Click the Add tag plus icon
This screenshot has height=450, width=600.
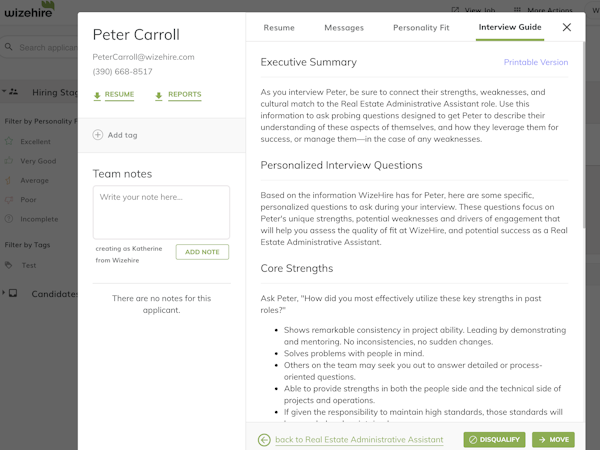[98, 135]
